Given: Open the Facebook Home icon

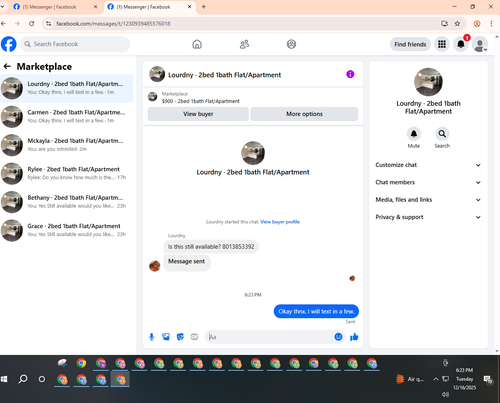Looking at the screenshot, I should pos(197,44).
